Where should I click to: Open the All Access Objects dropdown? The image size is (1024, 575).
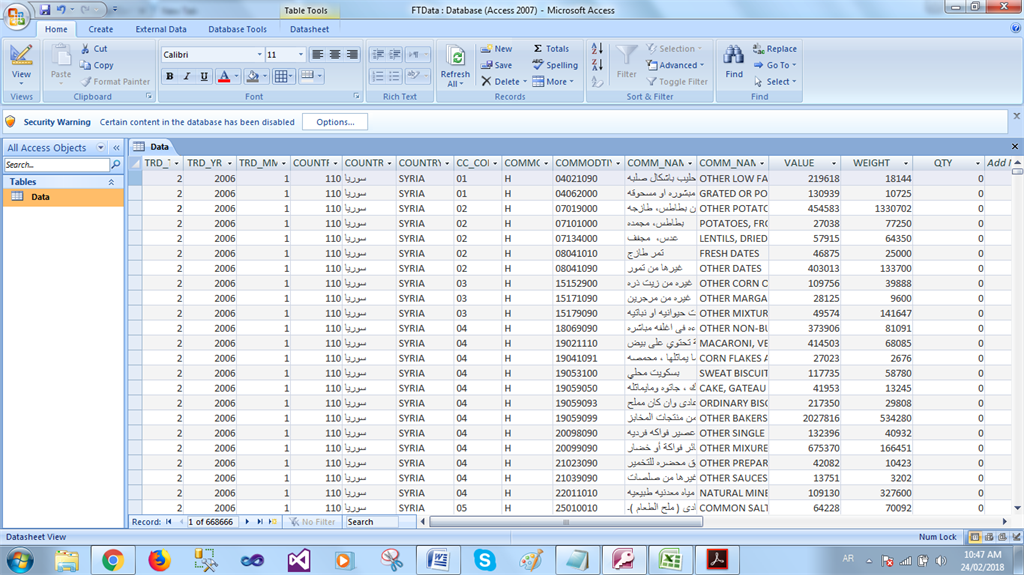[x=101, y=148]
